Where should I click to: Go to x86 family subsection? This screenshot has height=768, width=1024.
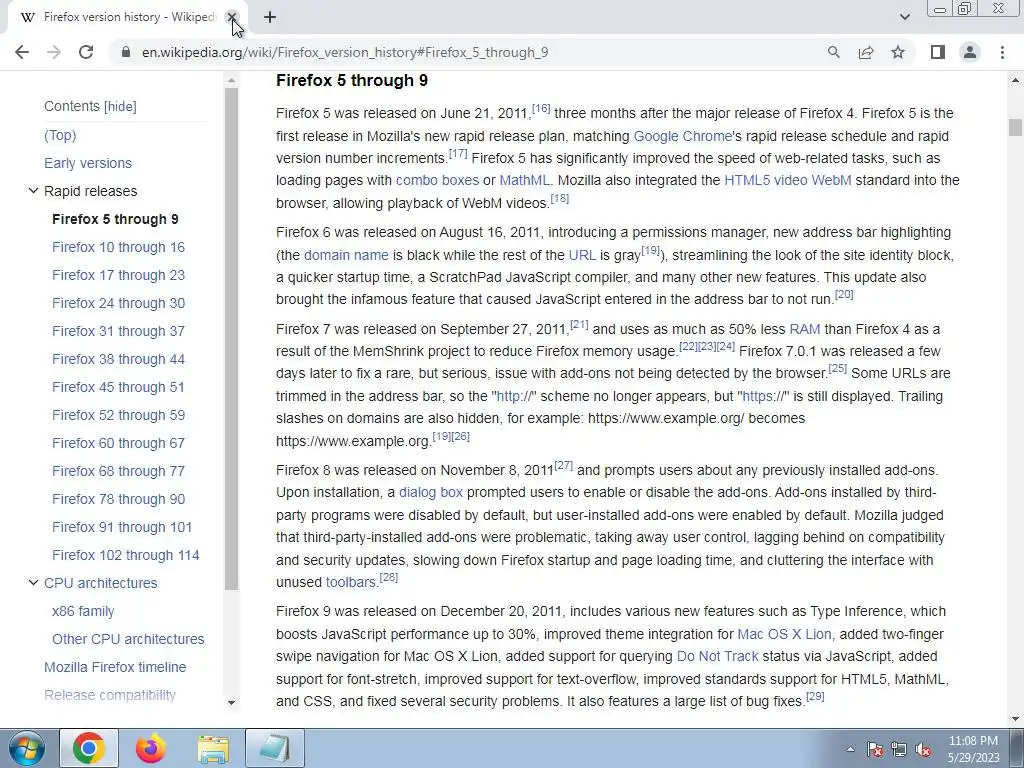click(x=83, y=611)
